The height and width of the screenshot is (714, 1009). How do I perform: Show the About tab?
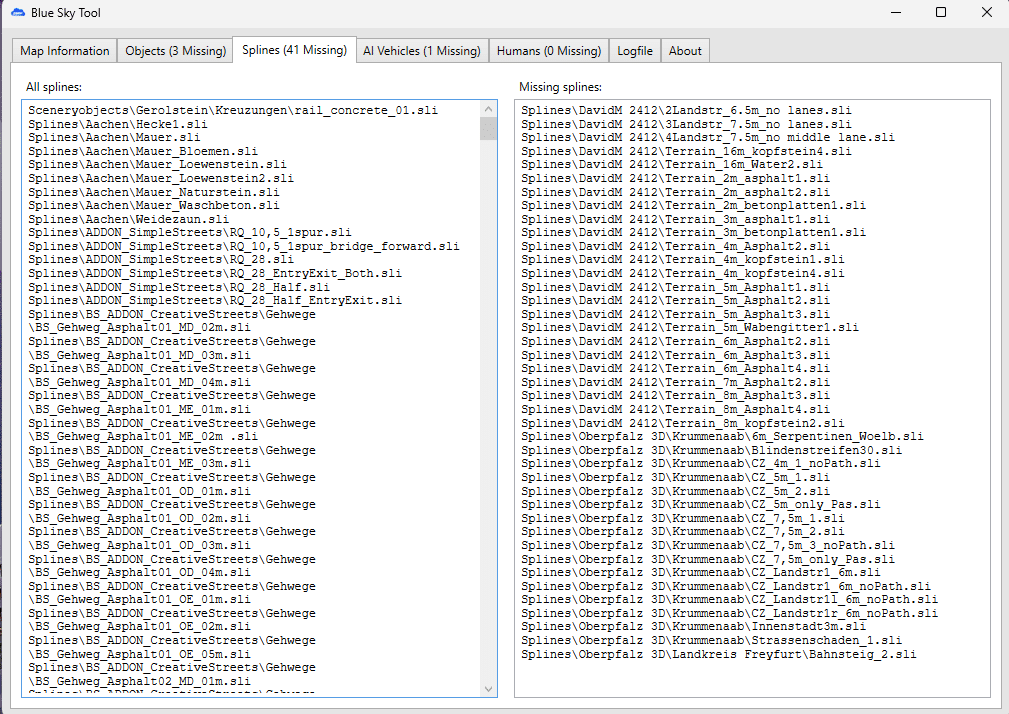coord(685,51)
